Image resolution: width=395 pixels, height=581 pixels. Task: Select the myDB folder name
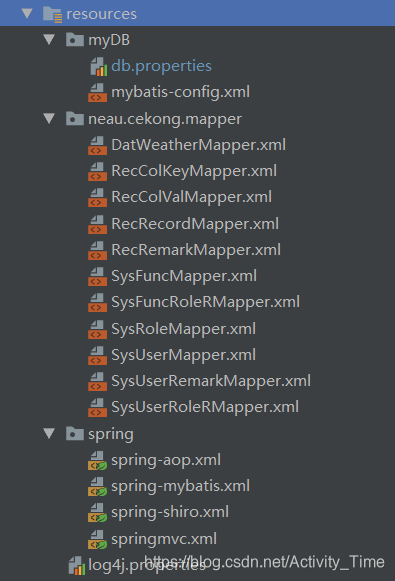[x=109, y=40]
